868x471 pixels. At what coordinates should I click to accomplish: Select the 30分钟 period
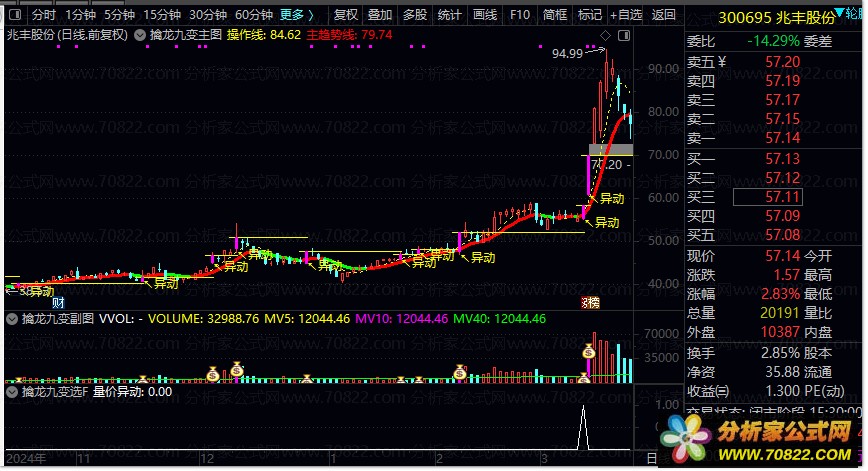click(208, 15)
